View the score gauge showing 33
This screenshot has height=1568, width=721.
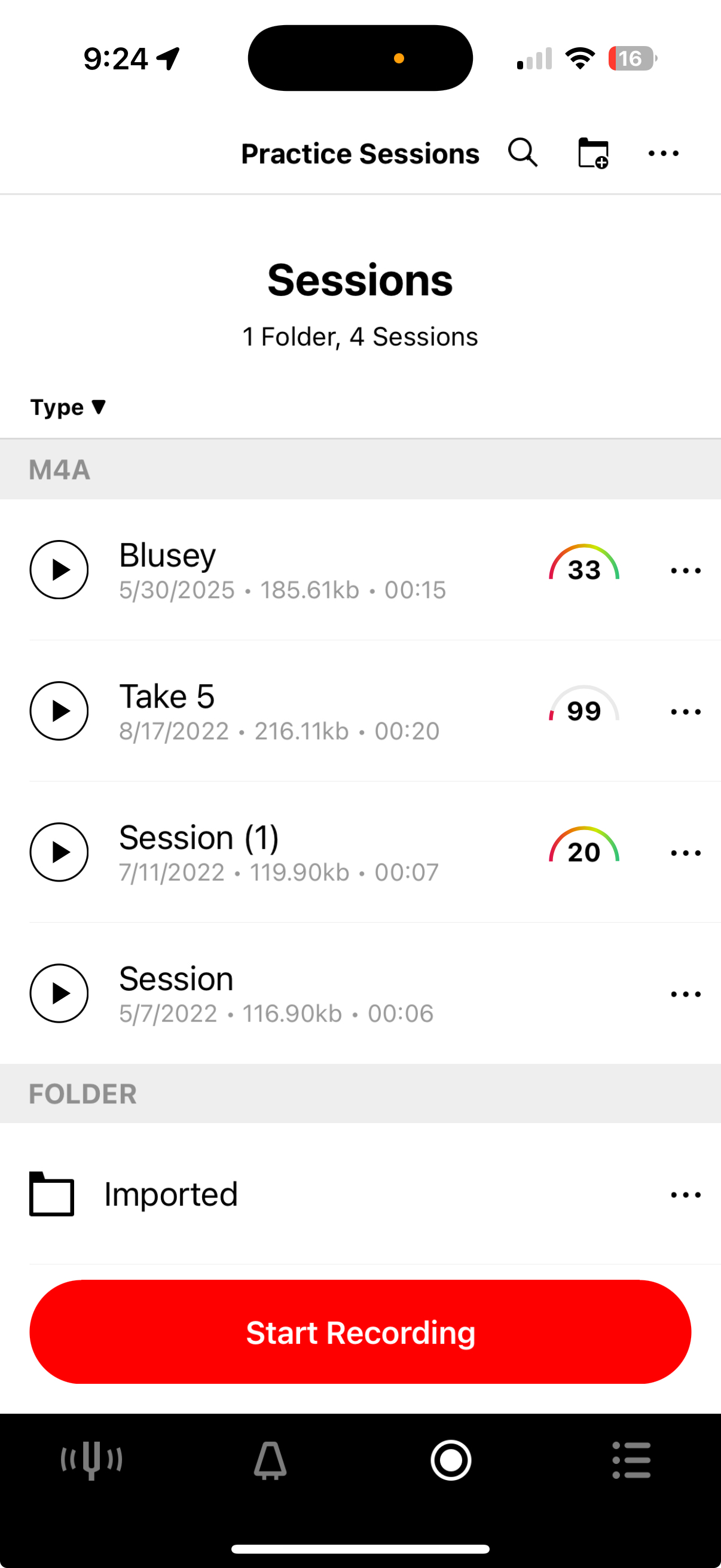584,565
